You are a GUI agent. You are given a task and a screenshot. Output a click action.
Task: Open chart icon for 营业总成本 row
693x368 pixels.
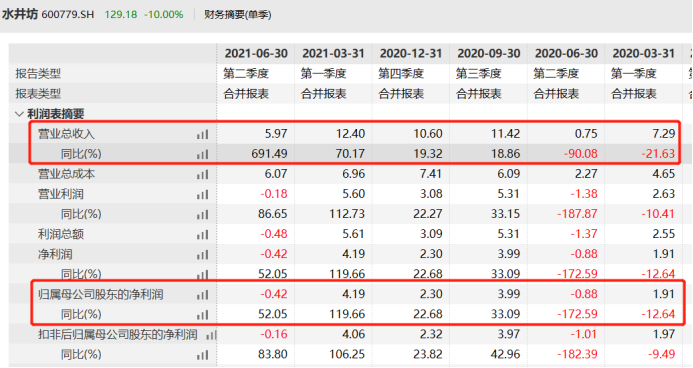click(x=202, y=174)
